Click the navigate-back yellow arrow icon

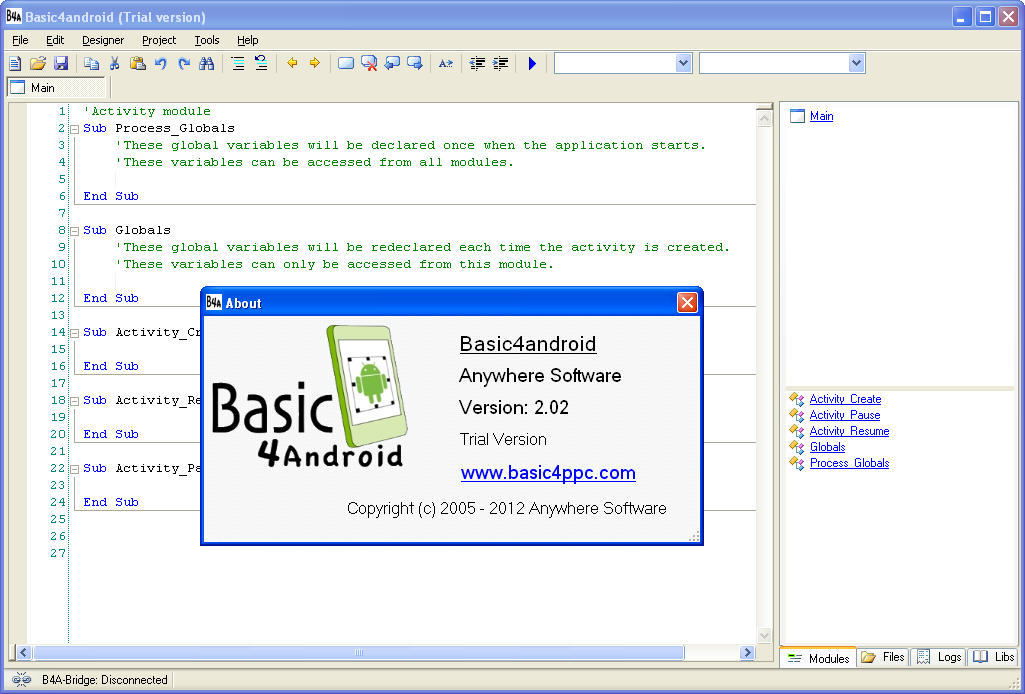[291, 63]
